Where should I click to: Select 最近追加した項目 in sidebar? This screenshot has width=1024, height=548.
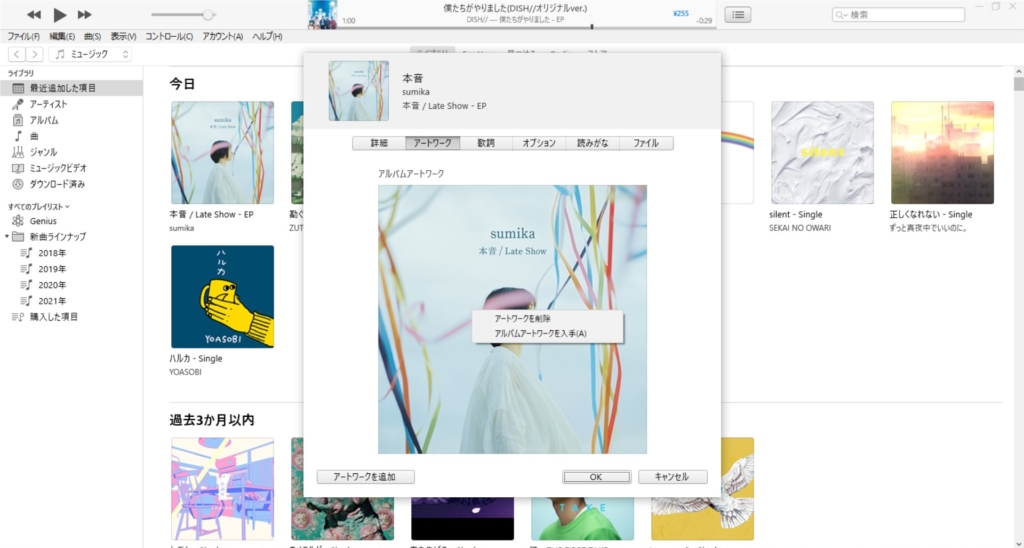coord(71,88)
